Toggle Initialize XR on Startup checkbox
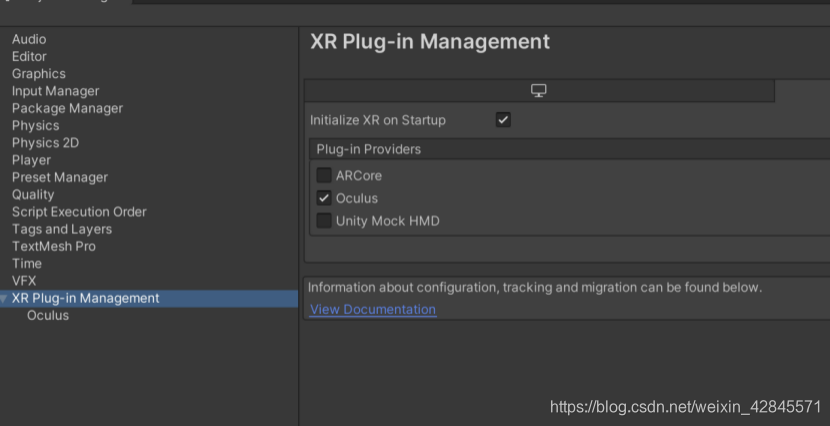 coord(503,120)
